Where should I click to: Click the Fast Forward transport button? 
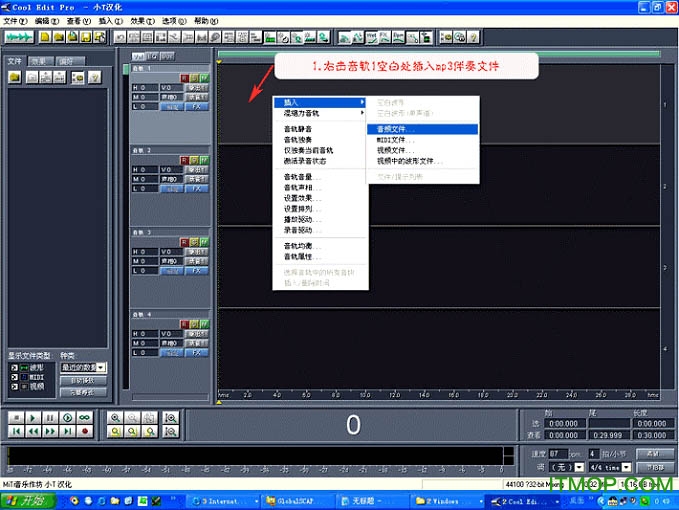[50, 431]
